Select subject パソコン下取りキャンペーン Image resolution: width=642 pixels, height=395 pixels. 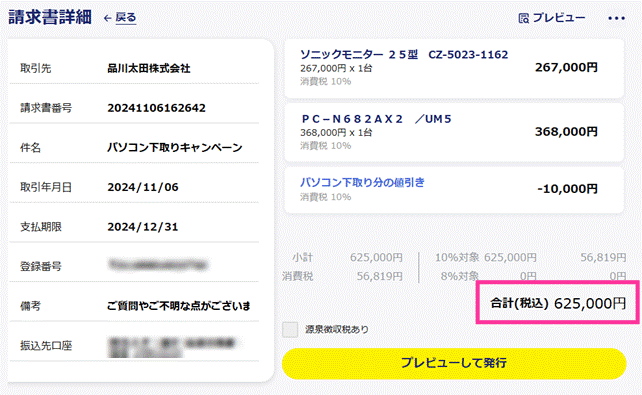tap(175, 147)
